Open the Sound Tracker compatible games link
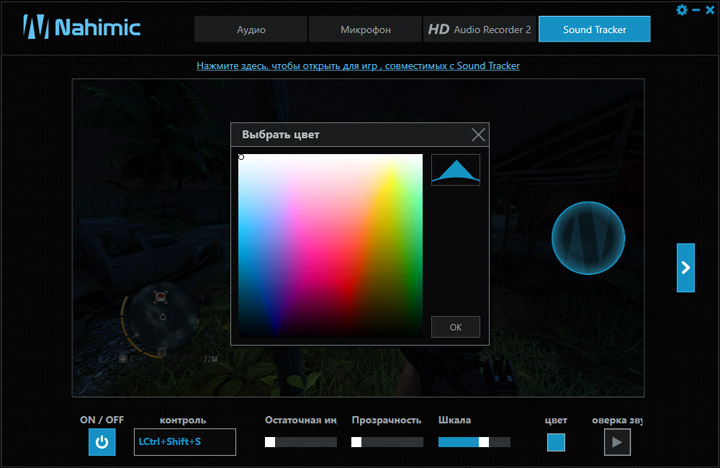 point(358,66)
